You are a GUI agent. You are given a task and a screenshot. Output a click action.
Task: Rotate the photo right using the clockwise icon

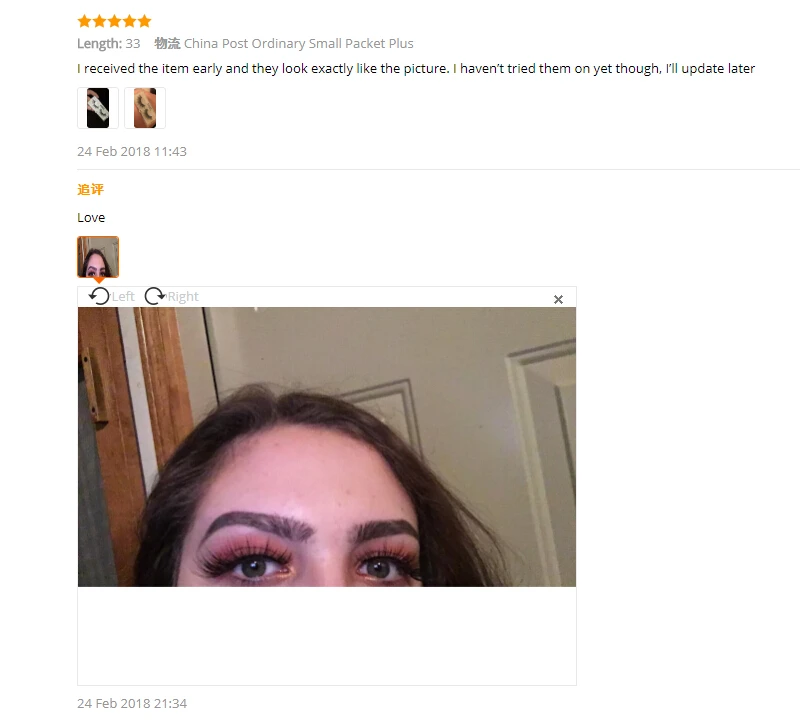pos(155,296)
